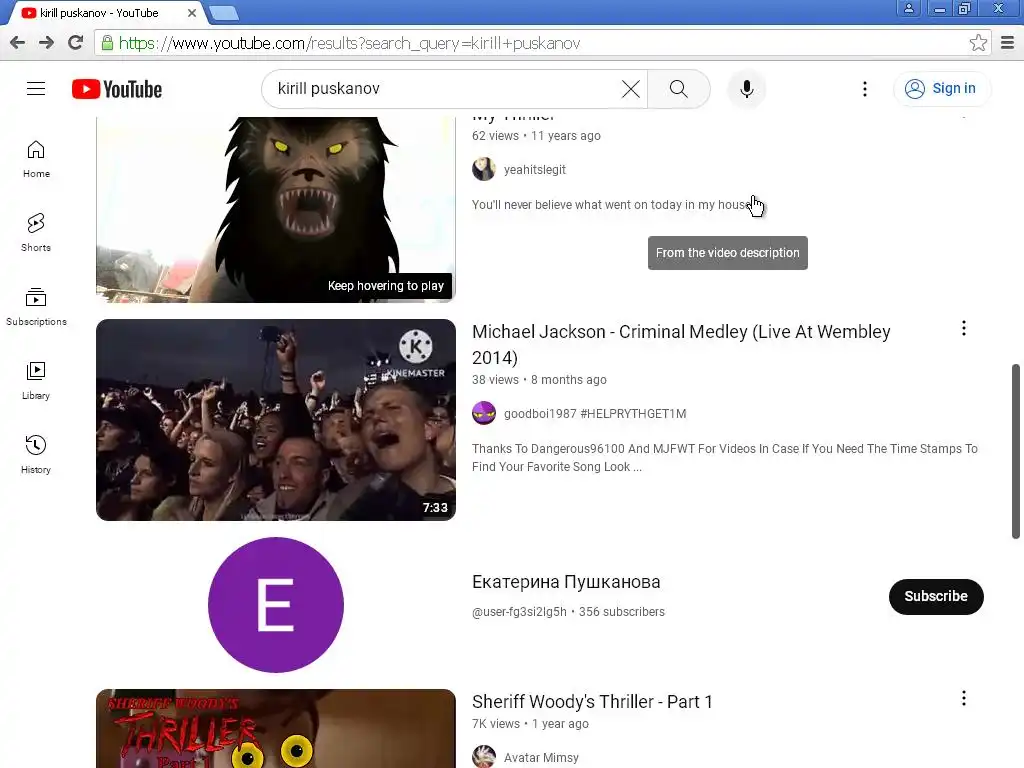Click '@user-fg3si2lg5h • 356 subscribers' text

click(x=568, y=612)
